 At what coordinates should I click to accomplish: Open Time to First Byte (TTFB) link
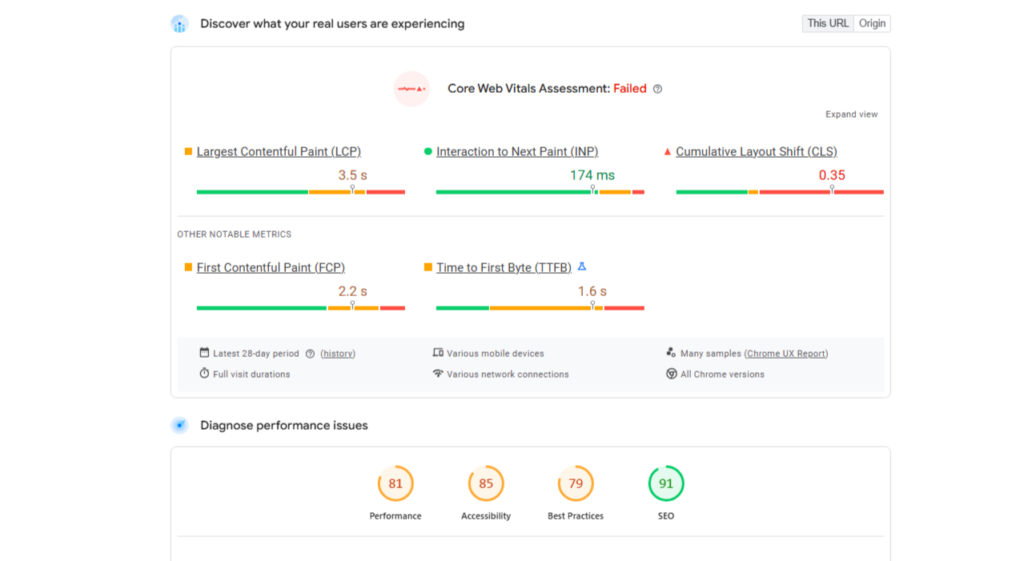(504, 267)
